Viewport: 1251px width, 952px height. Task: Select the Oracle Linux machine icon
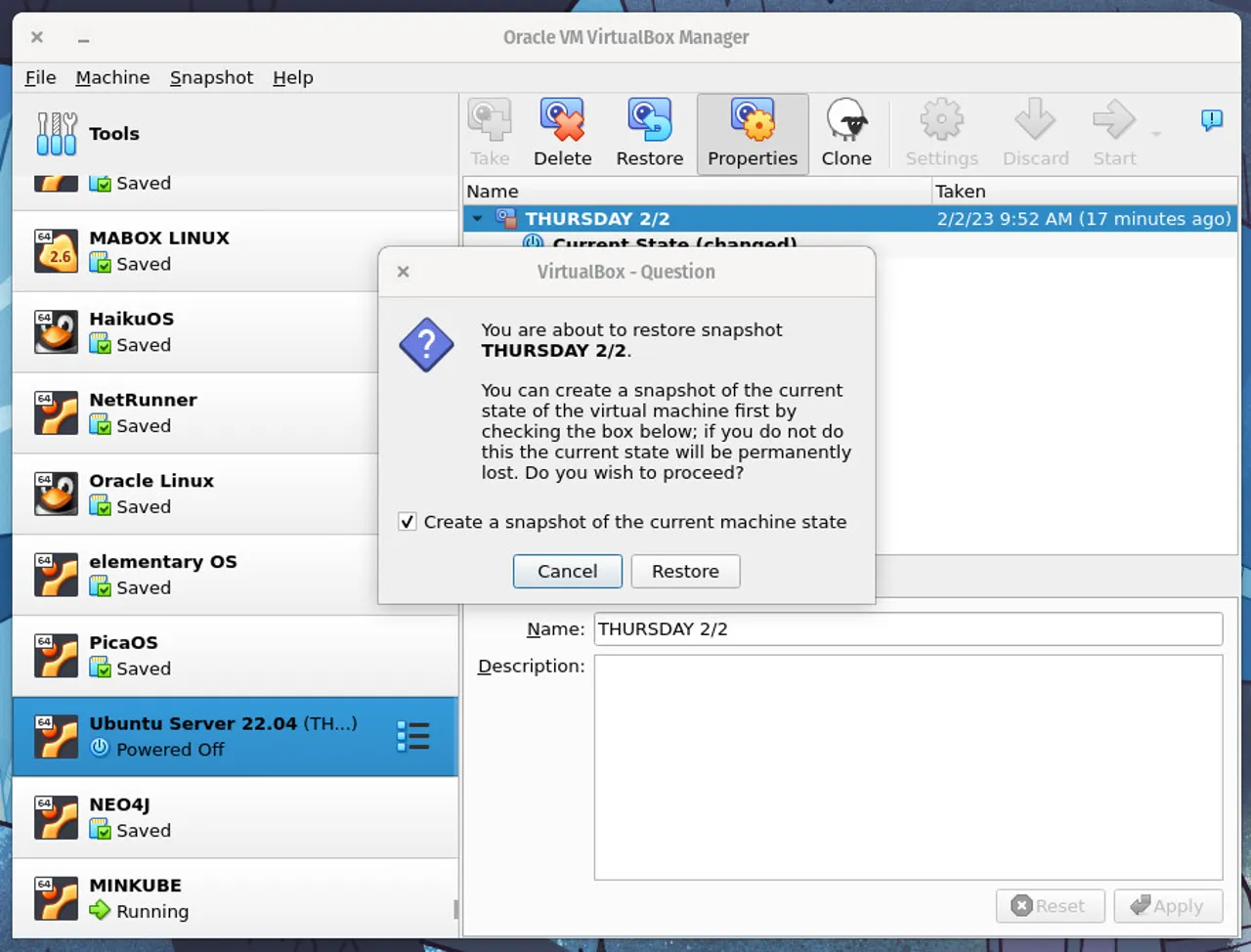56,495
